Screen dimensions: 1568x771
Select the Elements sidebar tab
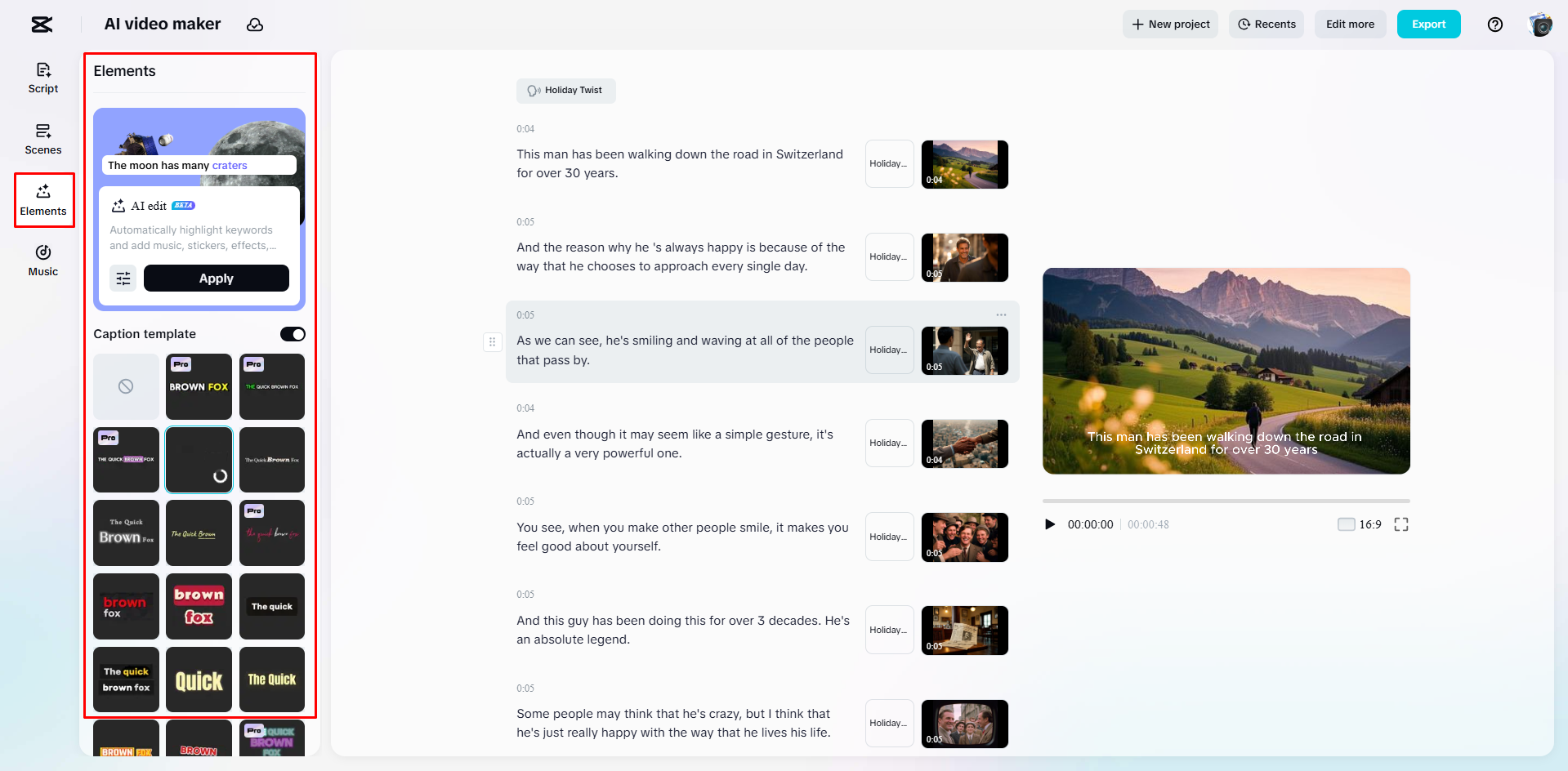(x=44, y=200)
